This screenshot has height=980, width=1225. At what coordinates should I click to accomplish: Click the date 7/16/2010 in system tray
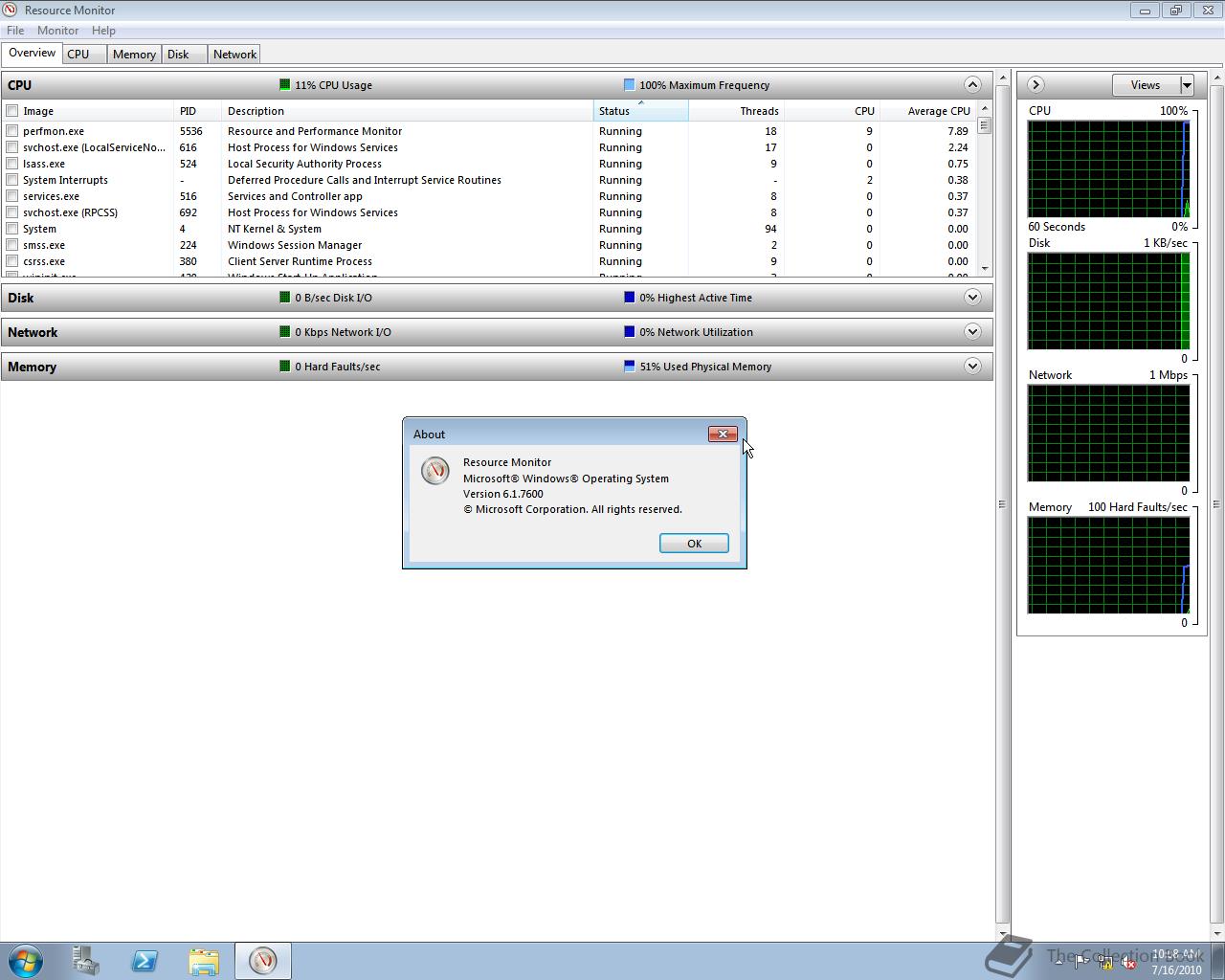pyautogui.click(x=1176, y=969)
